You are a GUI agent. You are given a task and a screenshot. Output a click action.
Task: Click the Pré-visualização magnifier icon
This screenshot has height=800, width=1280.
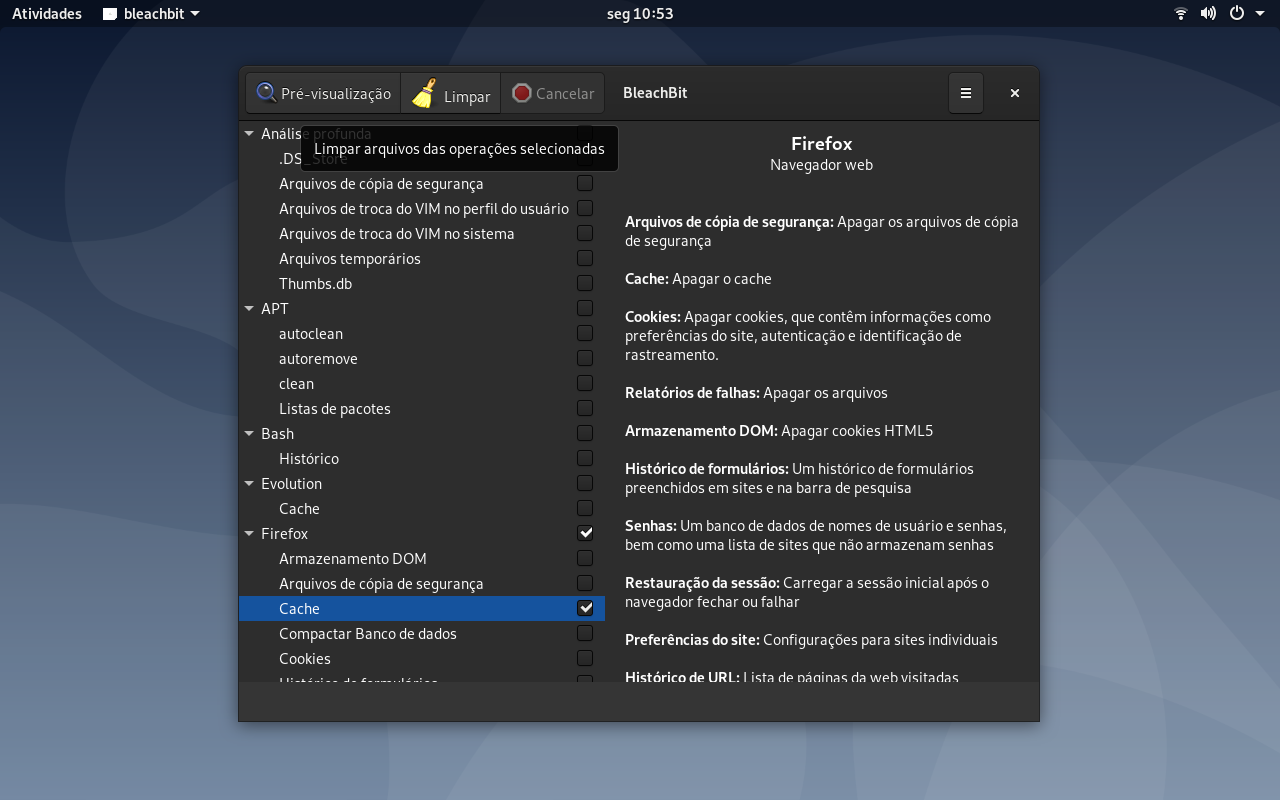(266, 93)
